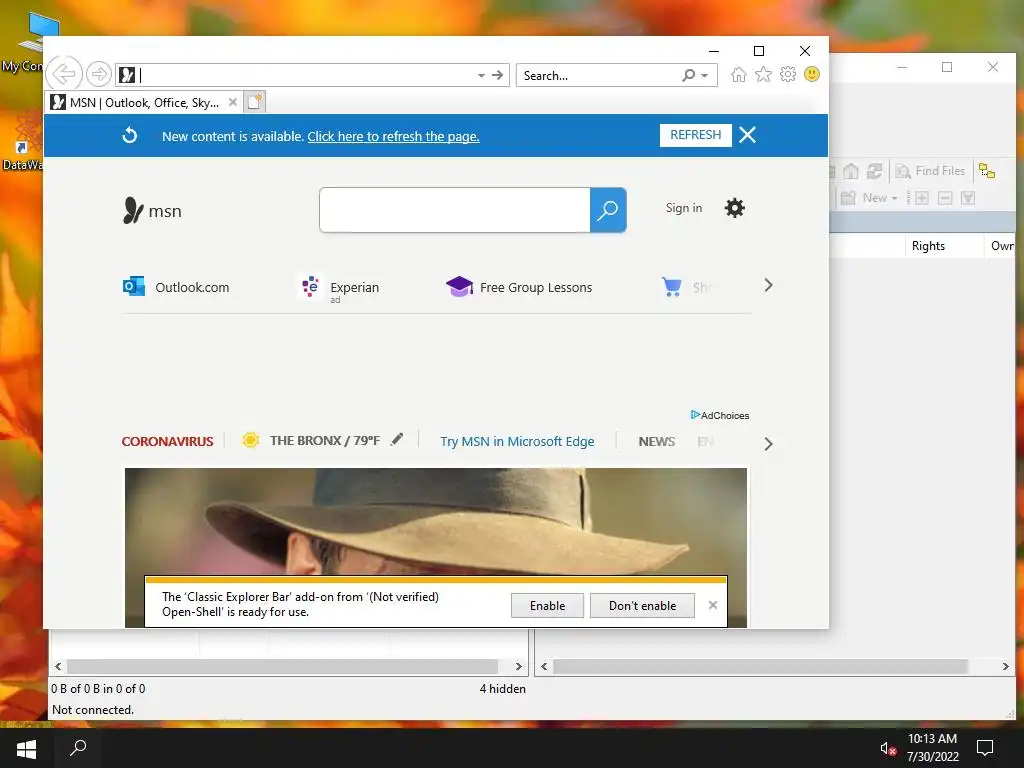Open the NEWS category
Viewport: 1024px width, 768px height.
pyautogui.click(x=656, y=441)
